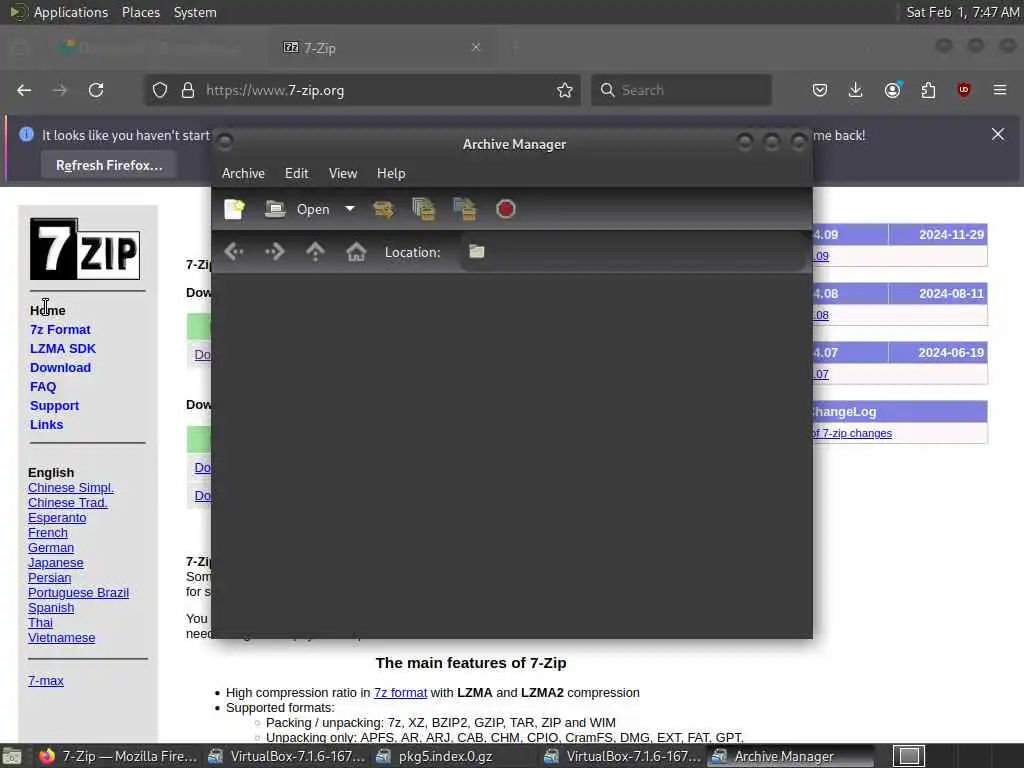Reload the 7-zip.org page
1024x768 pixels.
[96, 90]
